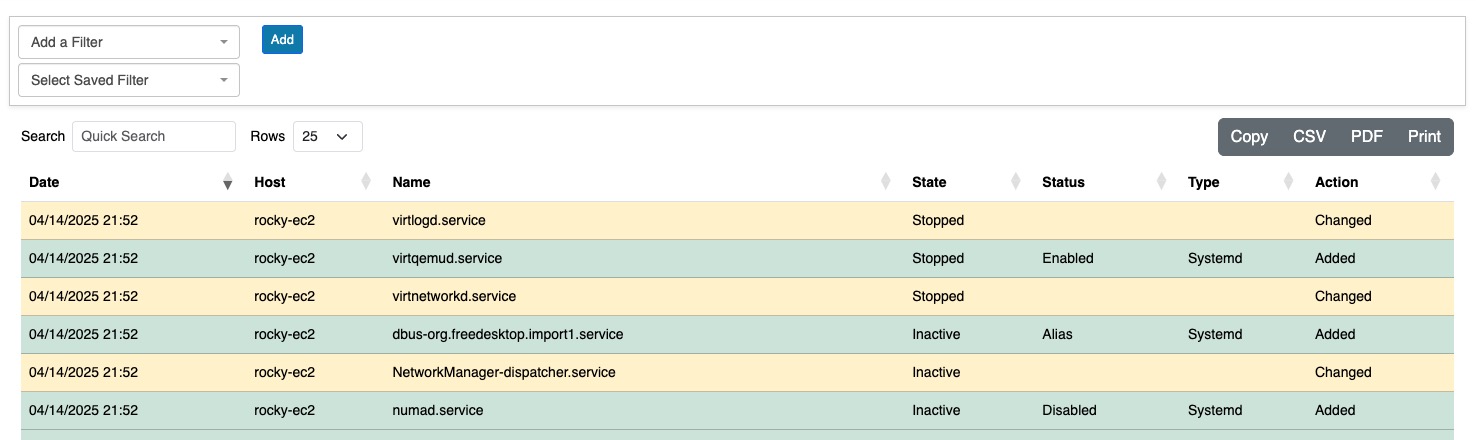Screen dimensions: 1476x440
Task: Click the numad.service row
Action: pyautogui.click(x=438, y=410)
